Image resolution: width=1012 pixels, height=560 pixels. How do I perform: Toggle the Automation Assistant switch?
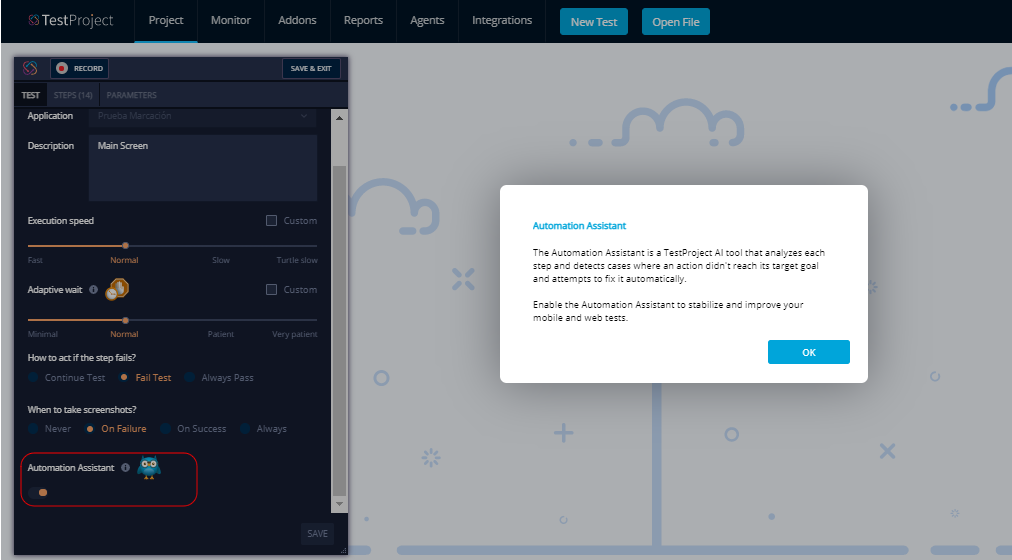[x=38, y=492]
